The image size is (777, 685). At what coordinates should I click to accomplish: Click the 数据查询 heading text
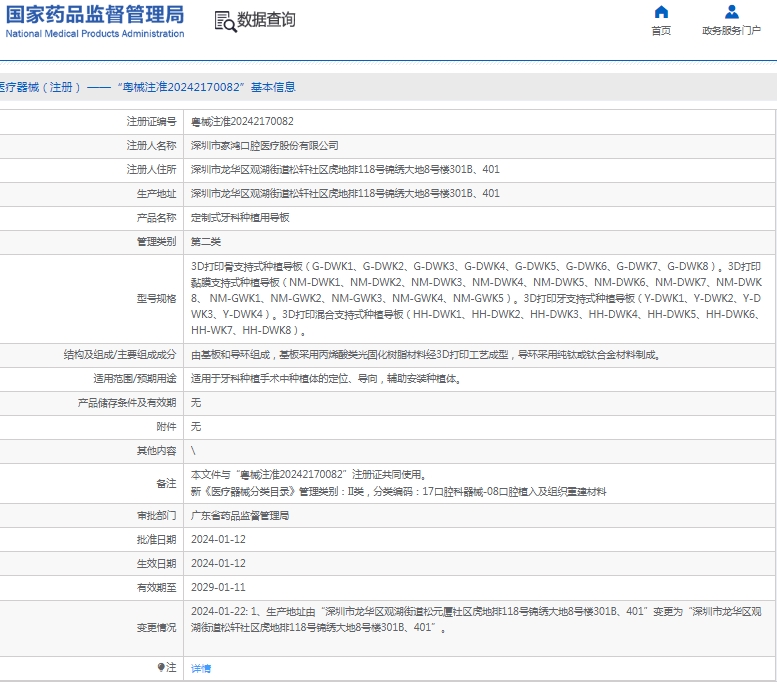click(266, 20)
